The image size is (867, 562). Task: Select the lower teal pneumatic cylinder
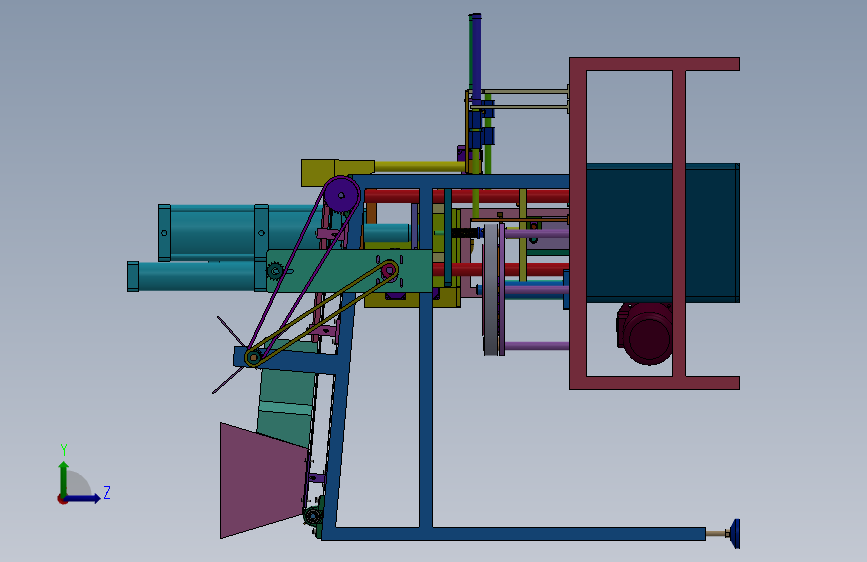(x=196, y=276)
